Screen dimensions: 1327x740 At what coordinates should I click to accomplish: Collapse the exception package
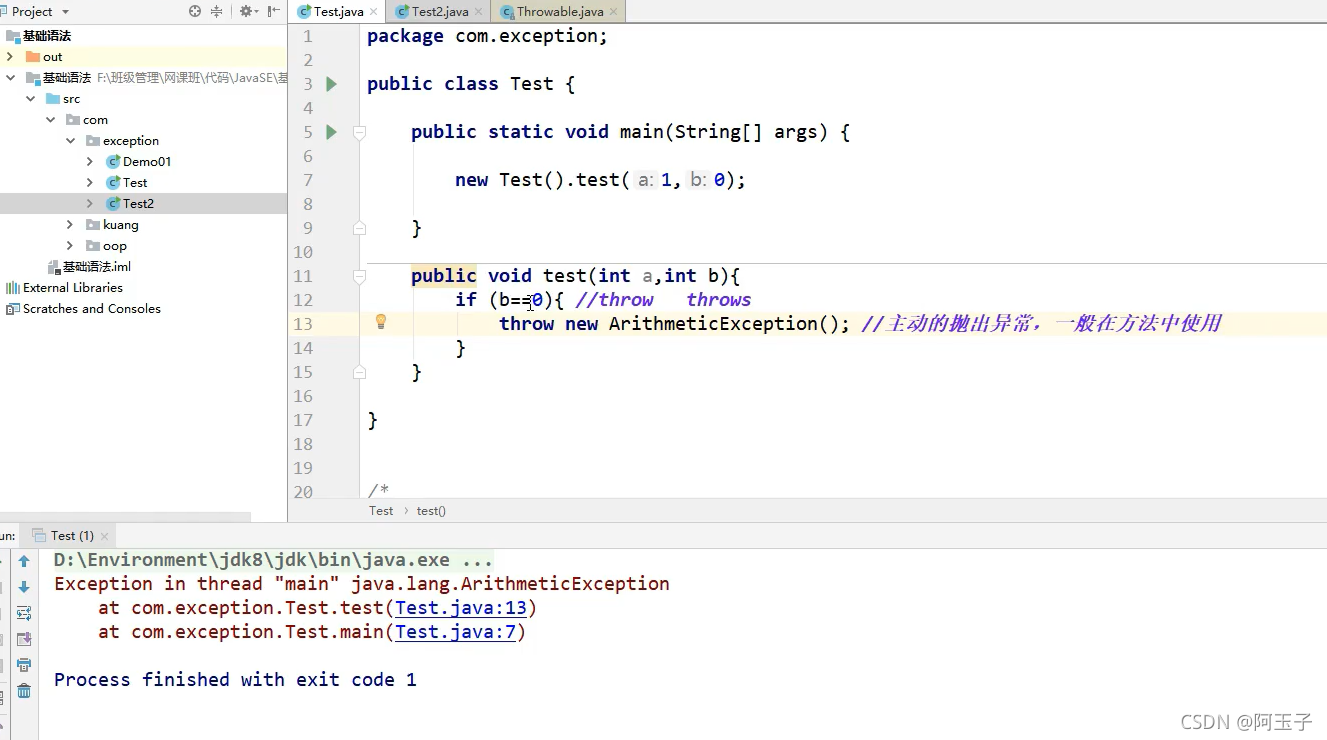70,141
